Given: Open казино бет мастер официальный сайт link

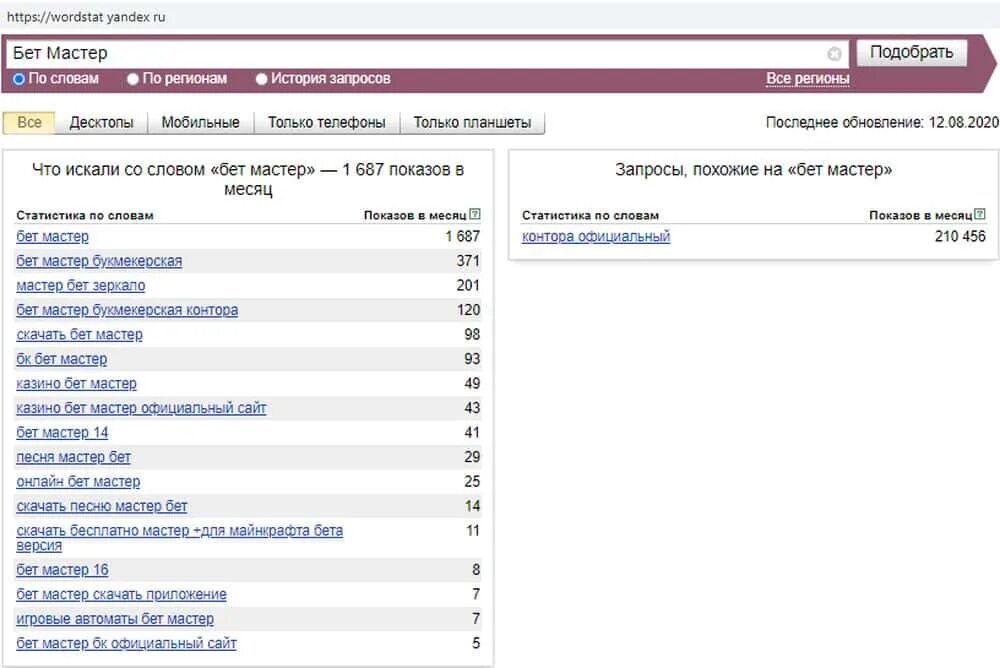Looking at the screenshot, I should click(x=141, y=408).
